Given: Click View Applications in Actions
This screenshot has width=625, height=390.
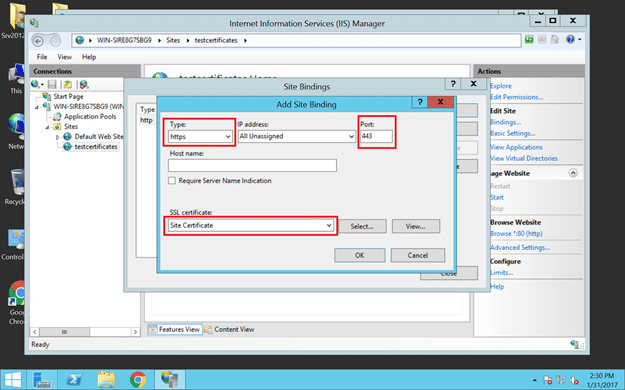Looking at the screenshot, I should (516, 147).
